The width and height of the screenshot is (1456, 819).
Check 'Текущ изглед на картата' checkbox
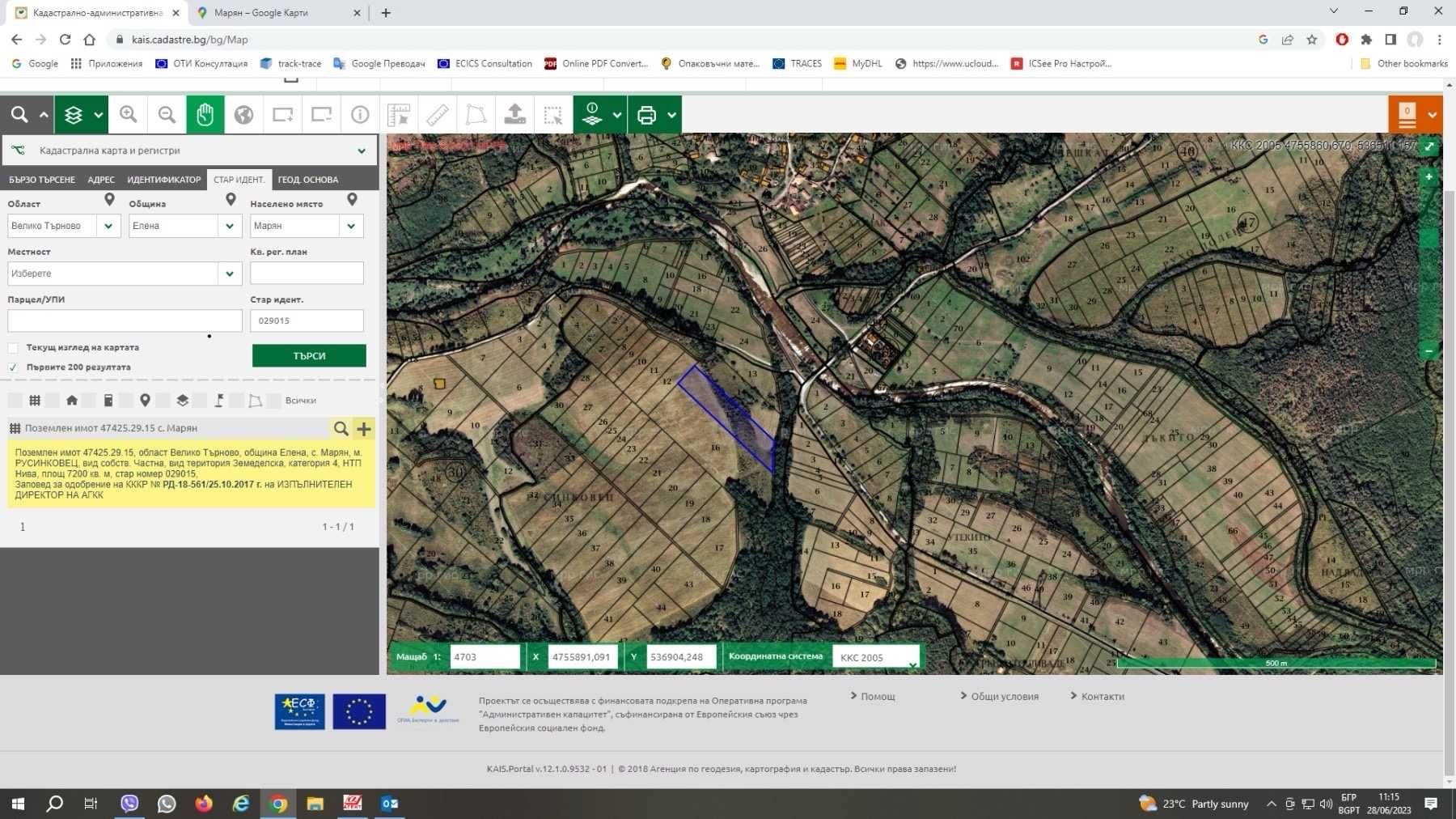[x=13, y=348]
